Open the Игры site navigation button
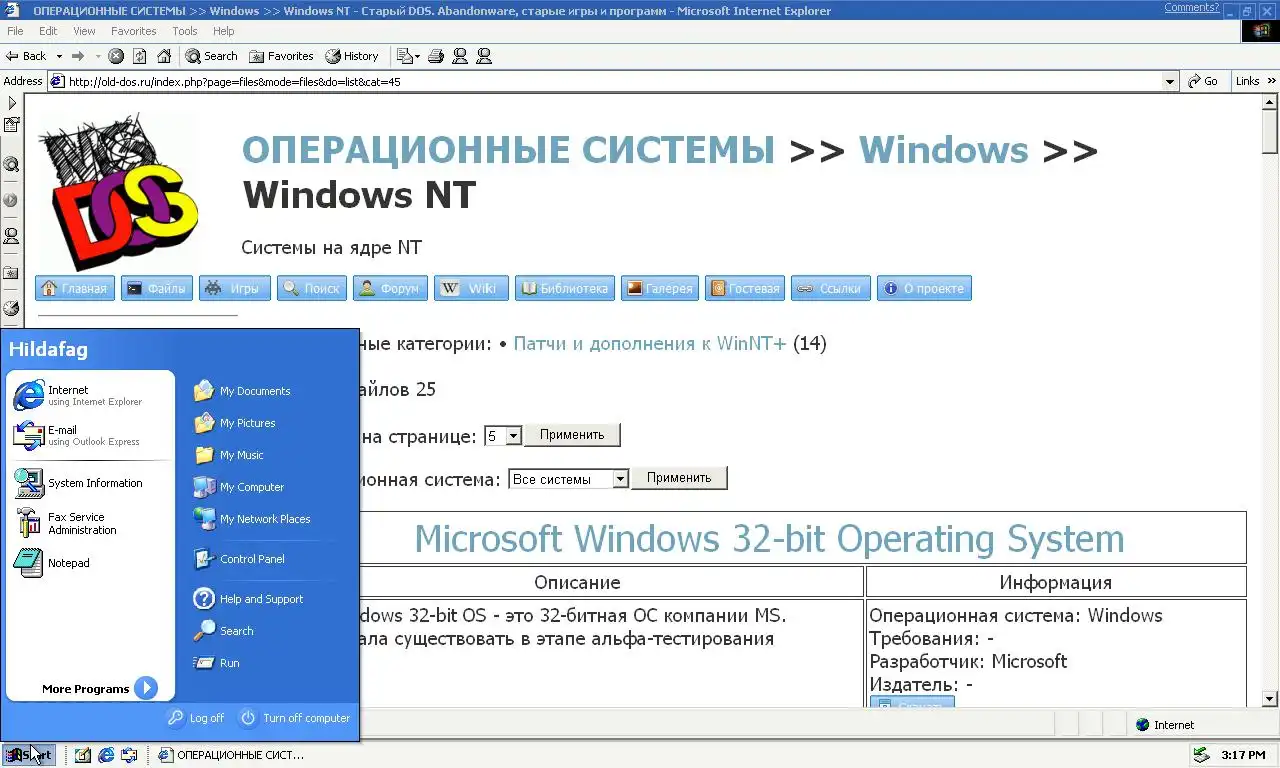 click(235, 288)
